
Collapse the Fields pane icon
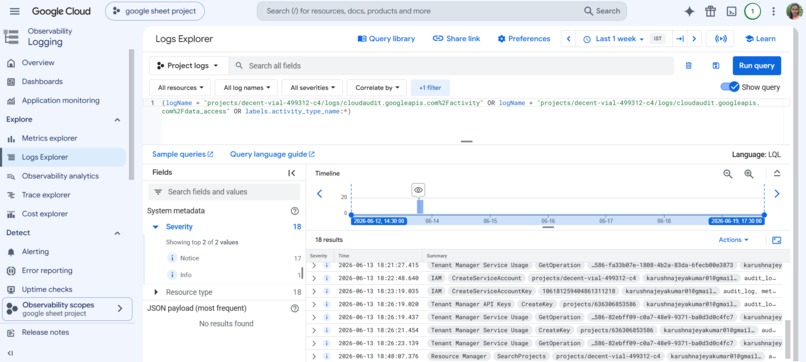tap(291, 173)
